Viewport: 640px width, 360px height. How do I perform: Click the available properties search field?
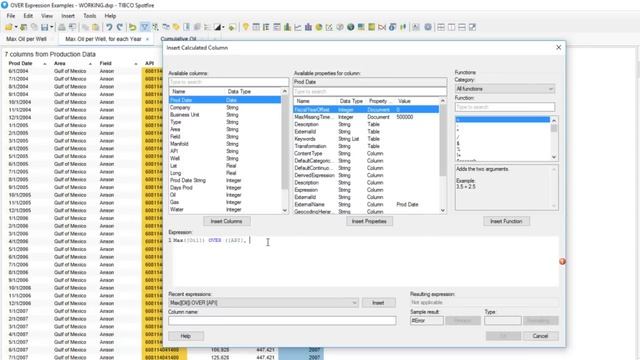coord(369,91)
